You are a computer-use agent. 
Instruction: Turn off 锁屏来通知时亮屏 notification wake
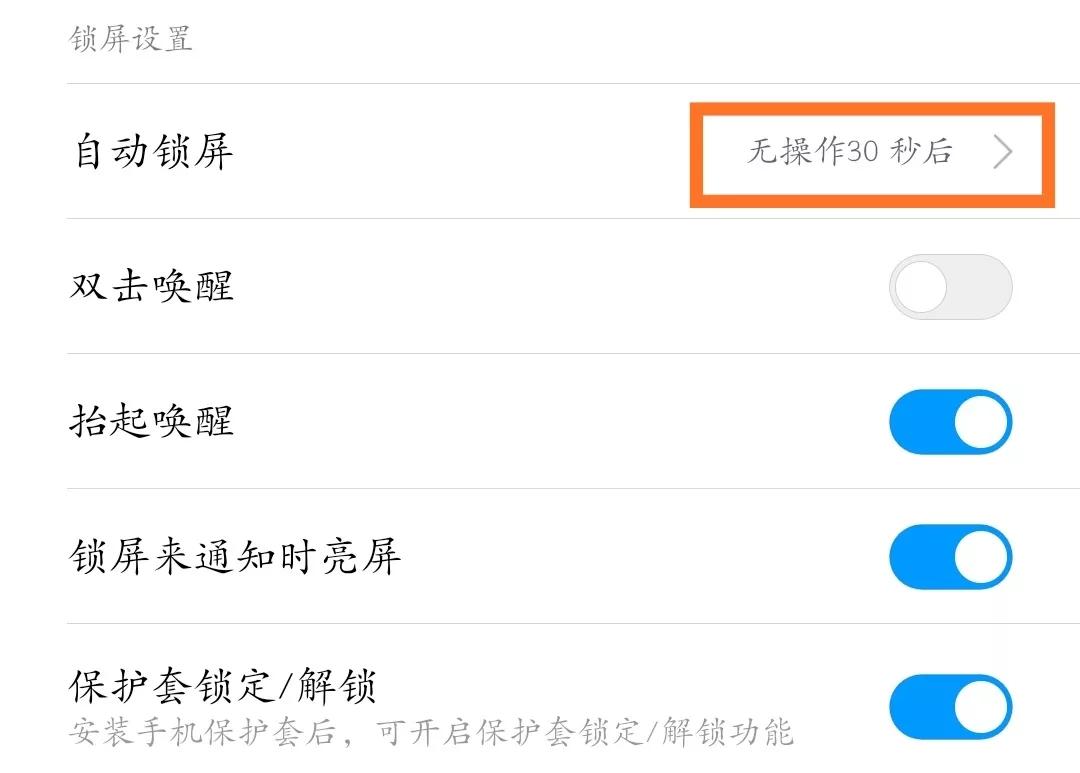coord(950,557)
